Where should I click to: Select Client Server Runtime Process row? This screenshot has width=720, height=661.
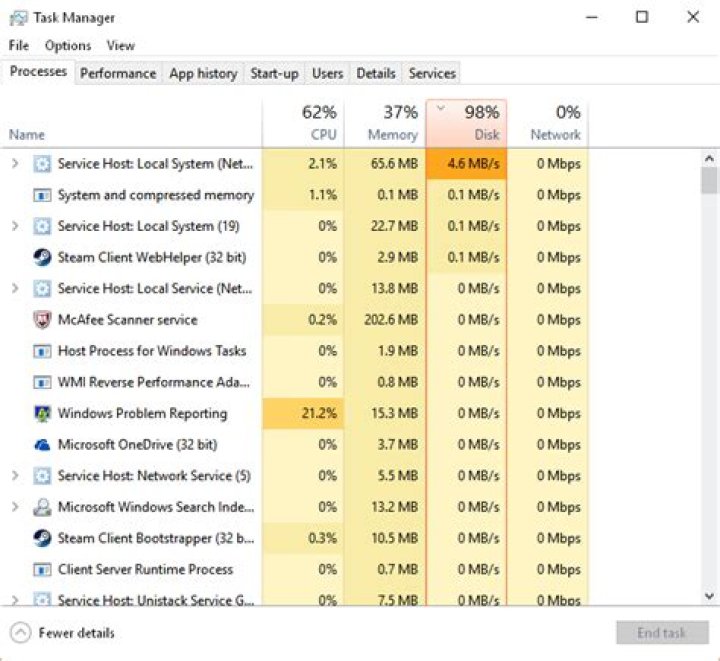click(295, 570)
